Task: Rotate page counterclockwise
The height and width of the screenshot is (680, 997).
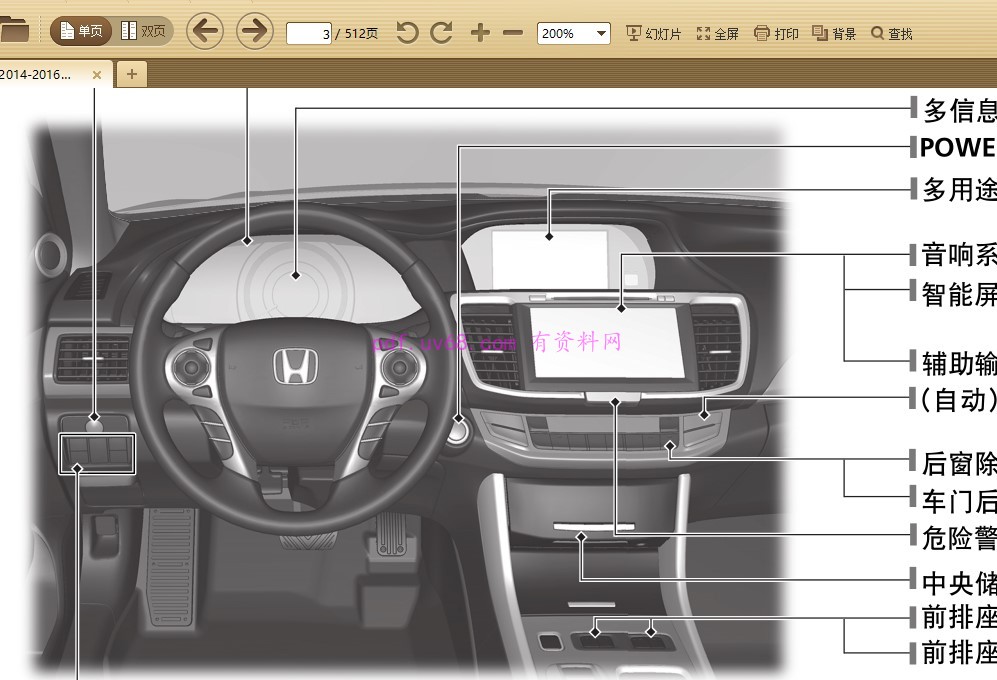Action: click(406, 33)
